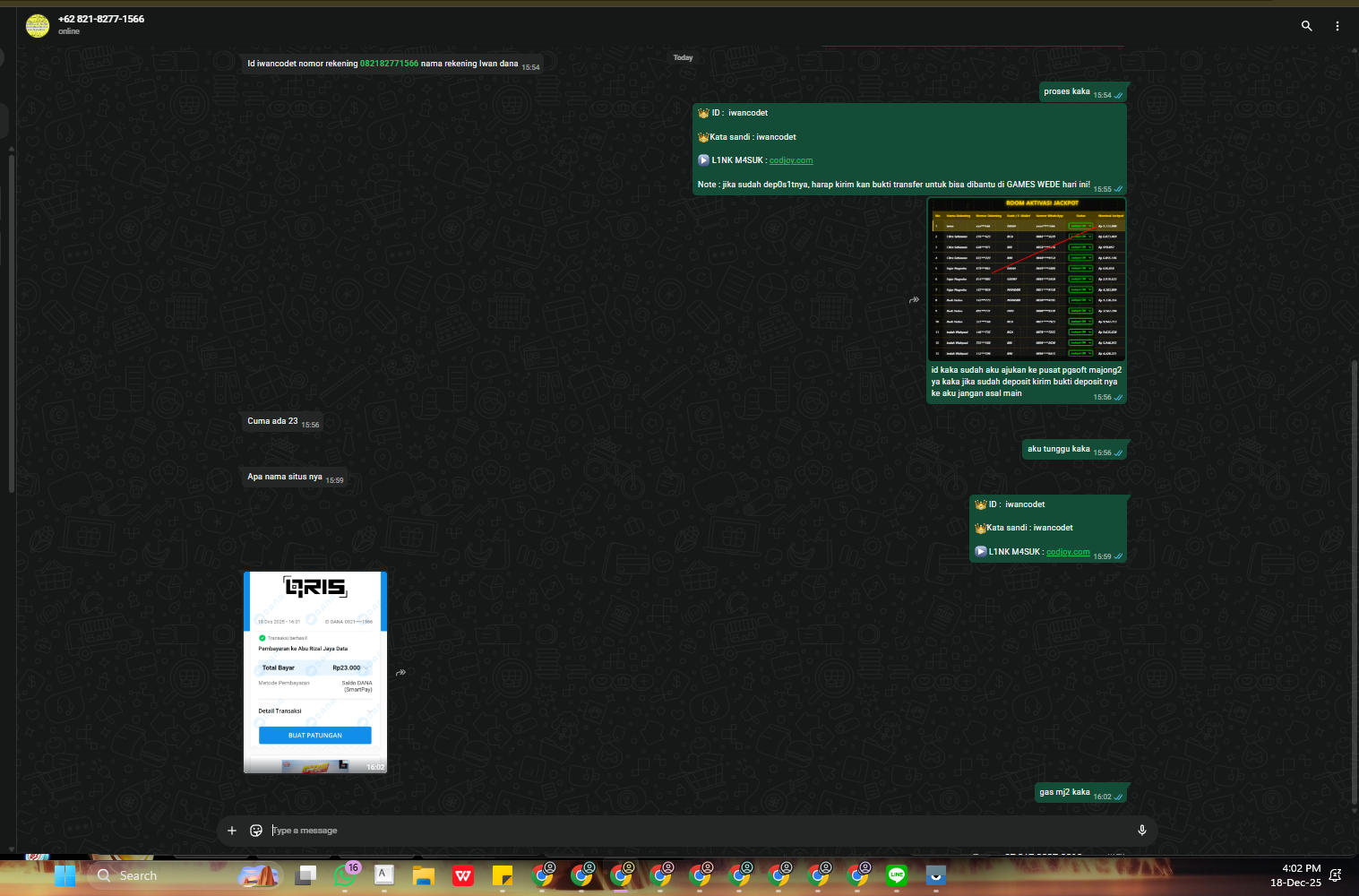Image resolution: width=1359 pixels, height=896 pixels.
Task: Open Task View from the taskbar
Action: click(306, 875)
